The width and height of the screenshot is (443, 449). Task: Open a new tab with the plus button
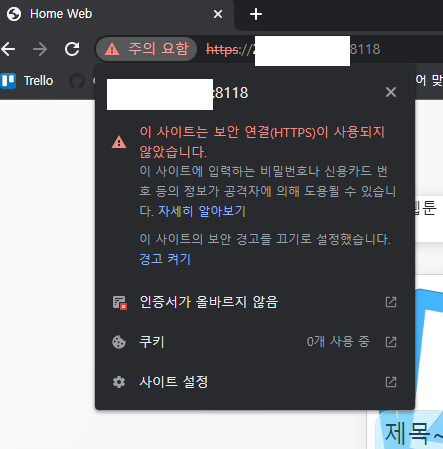[256, 14]
